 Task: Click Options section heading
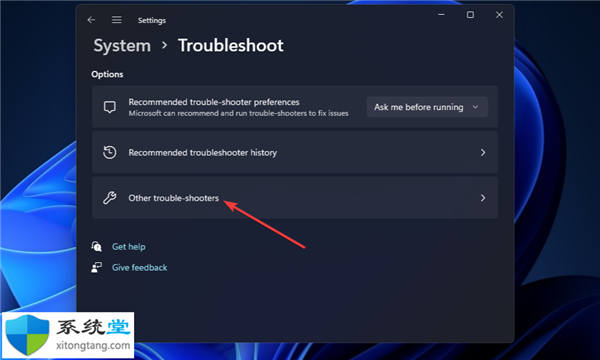pos(107,74)
